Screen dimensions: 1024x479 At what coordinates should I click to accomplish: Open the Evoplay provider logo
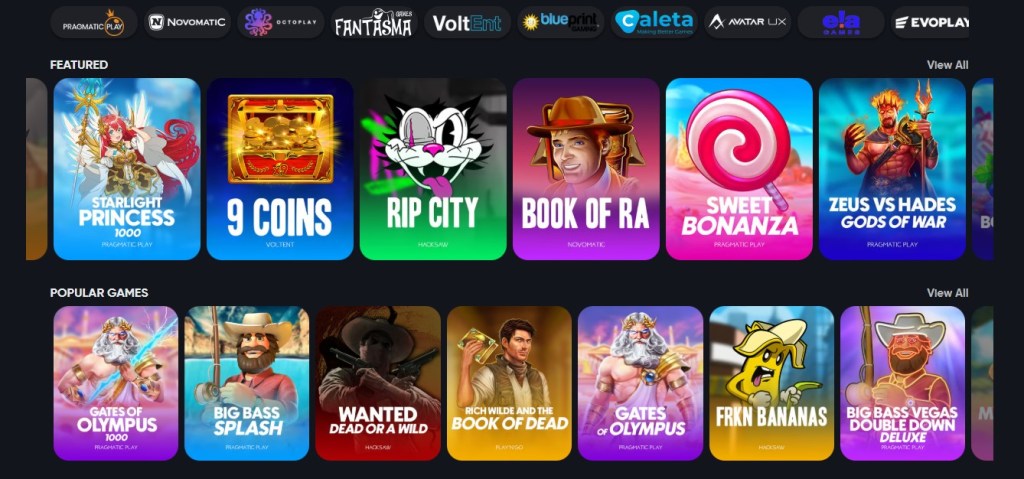pos(930,22)
